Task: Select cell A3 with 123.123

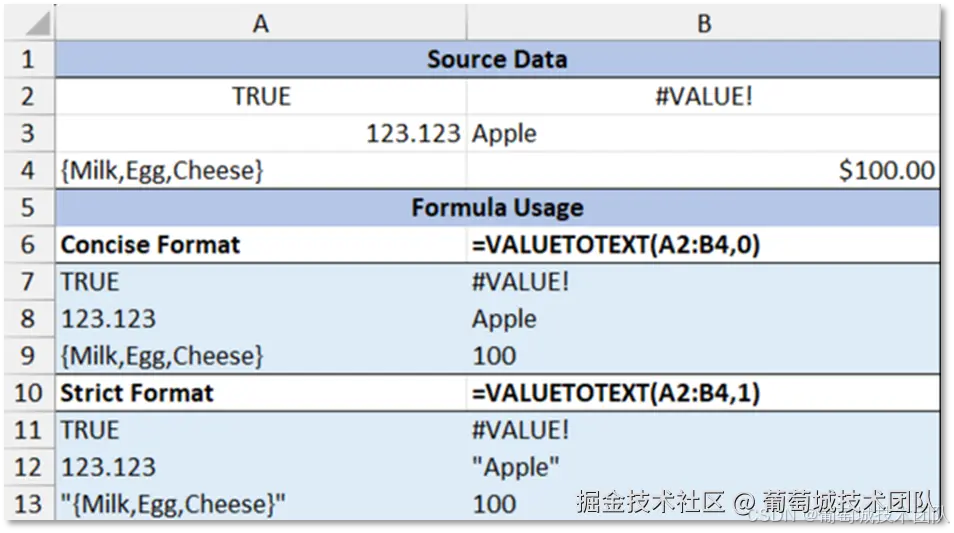Action: pos(260,133)
